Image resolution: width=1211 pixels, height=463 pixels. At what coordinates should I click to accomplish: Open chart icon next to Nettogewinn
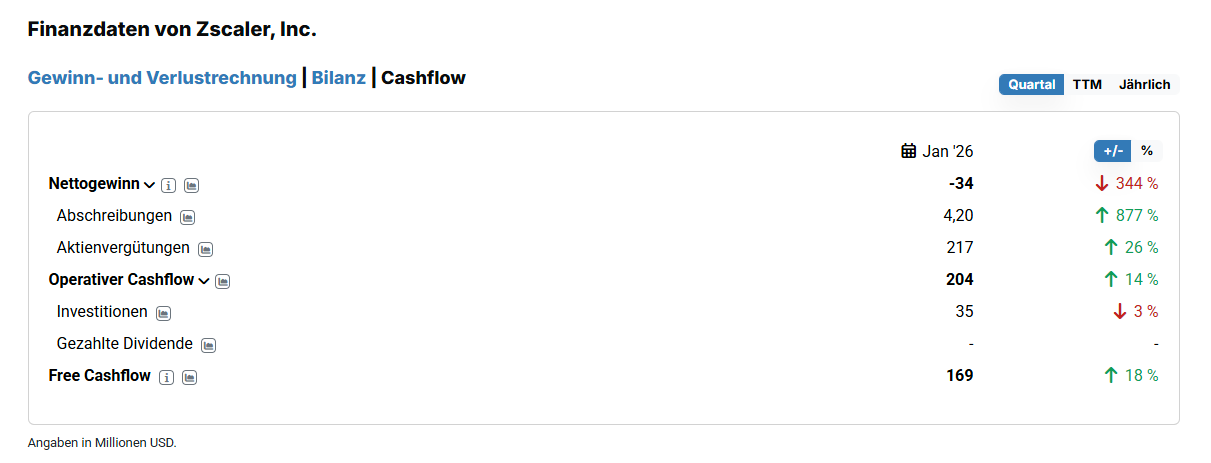[x=192, y=185]
